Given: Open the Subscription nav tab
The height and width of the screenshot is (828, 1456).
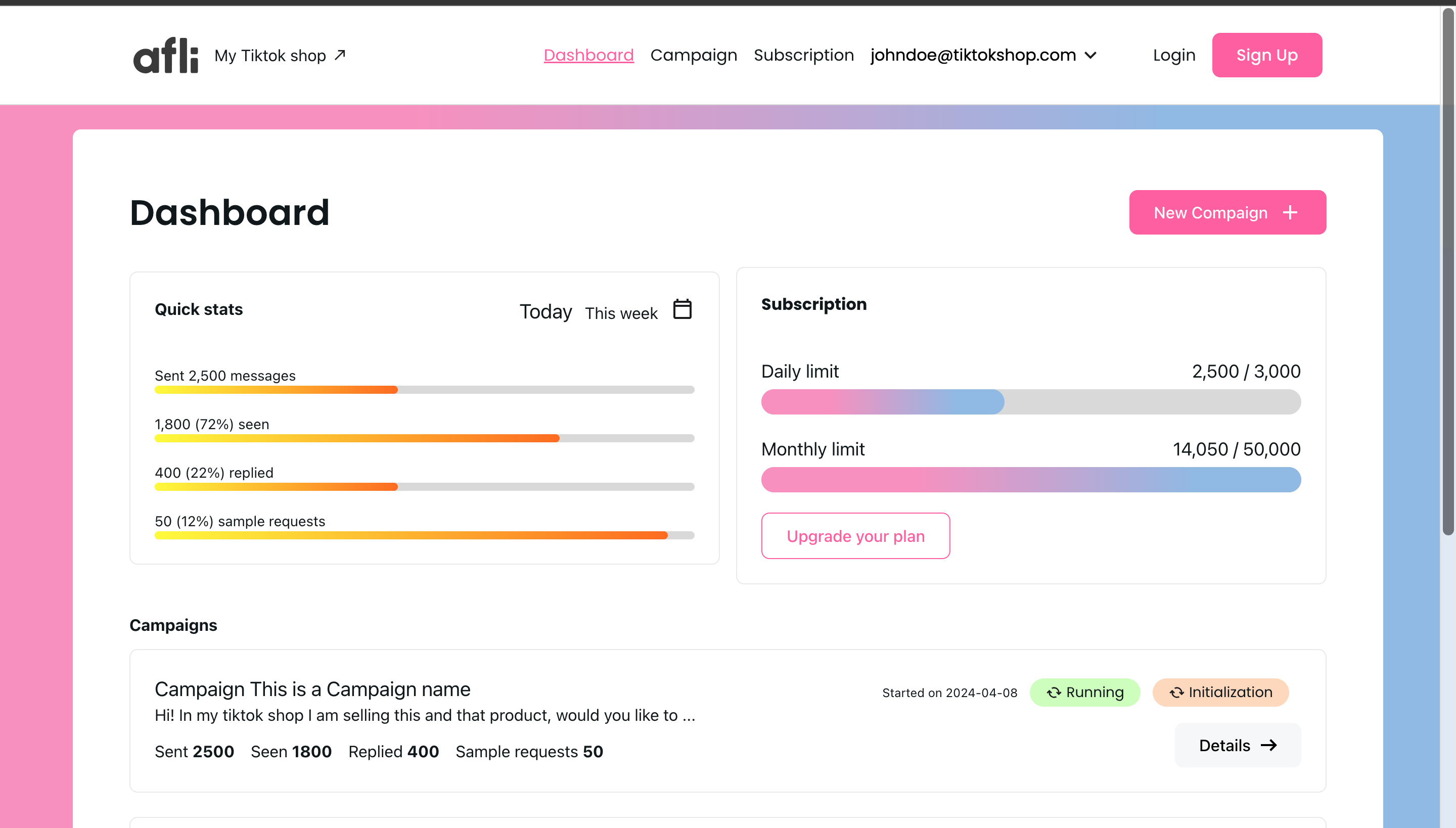Looking at the screenshot, I should tap(804, 55).
